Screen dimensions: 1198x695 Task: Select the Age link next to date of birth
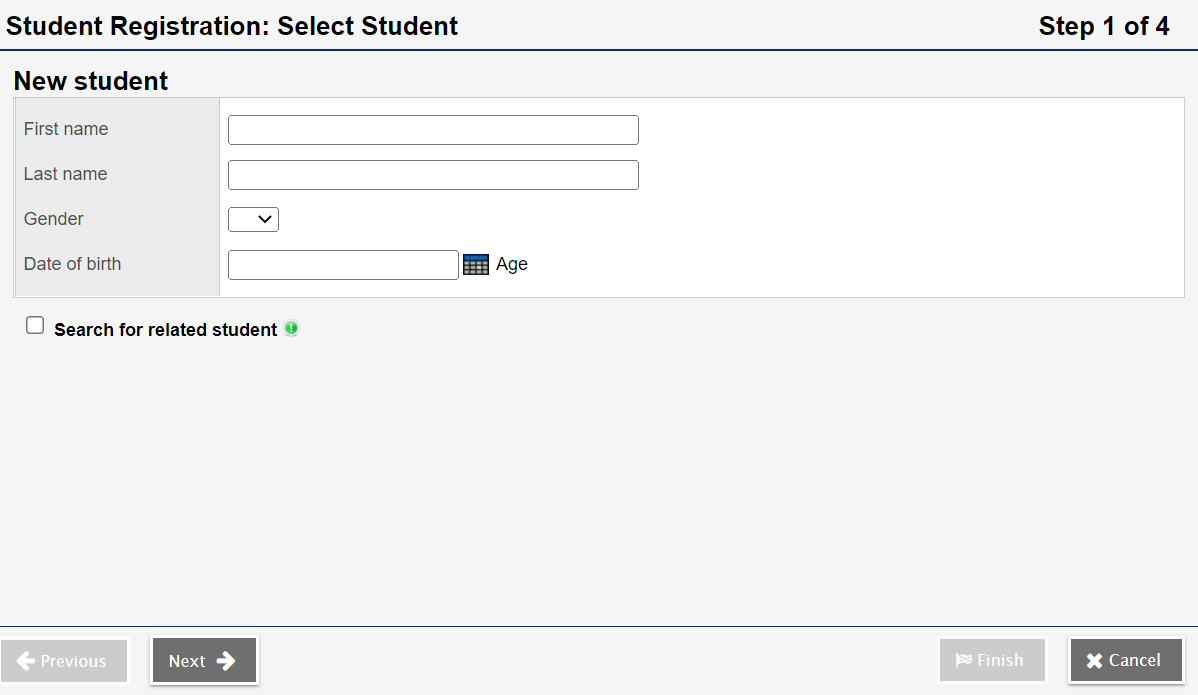pos(511,264)
